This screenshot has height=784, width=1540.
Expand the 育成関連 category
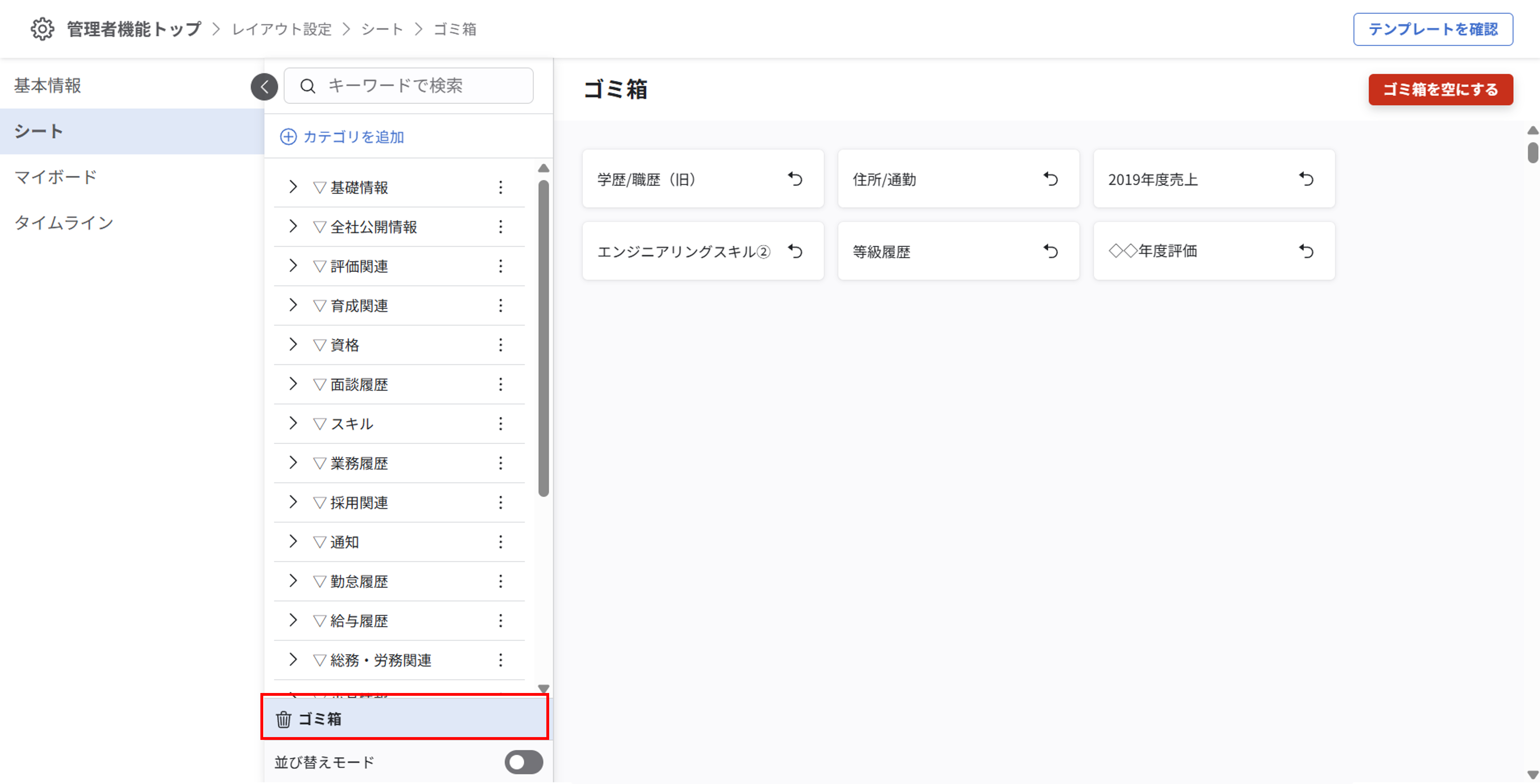pyautogui.click(x=293, y=305)
